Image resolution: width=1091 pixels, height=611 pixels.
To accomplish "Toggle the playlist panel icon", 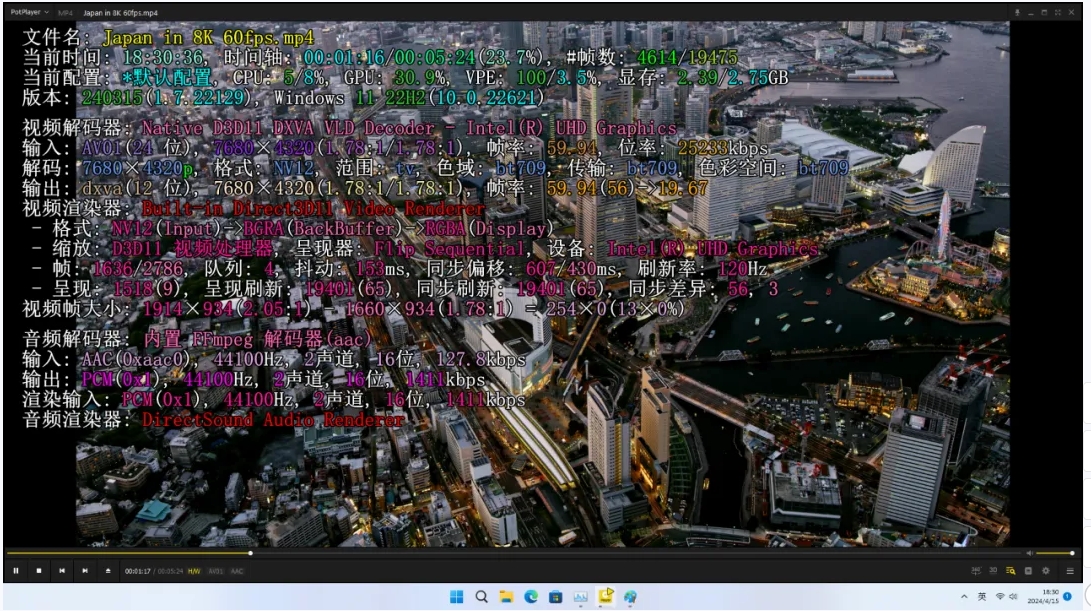I will (x=1070, y=571).
